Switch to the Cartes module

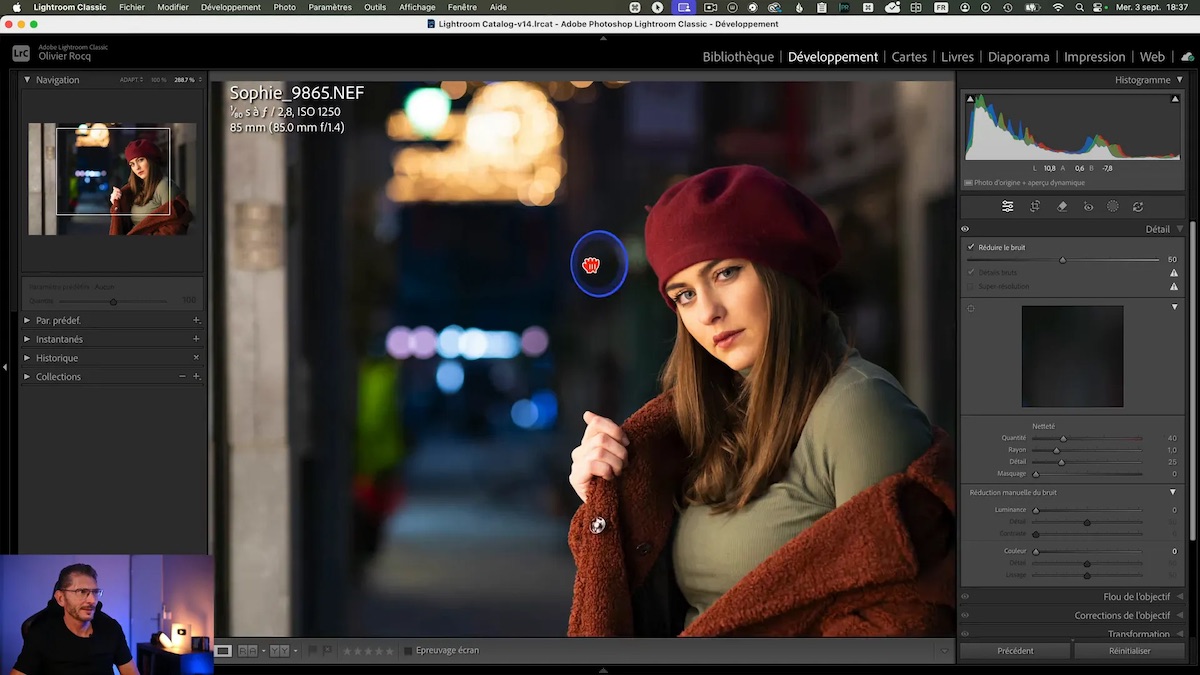pos(909,57)
